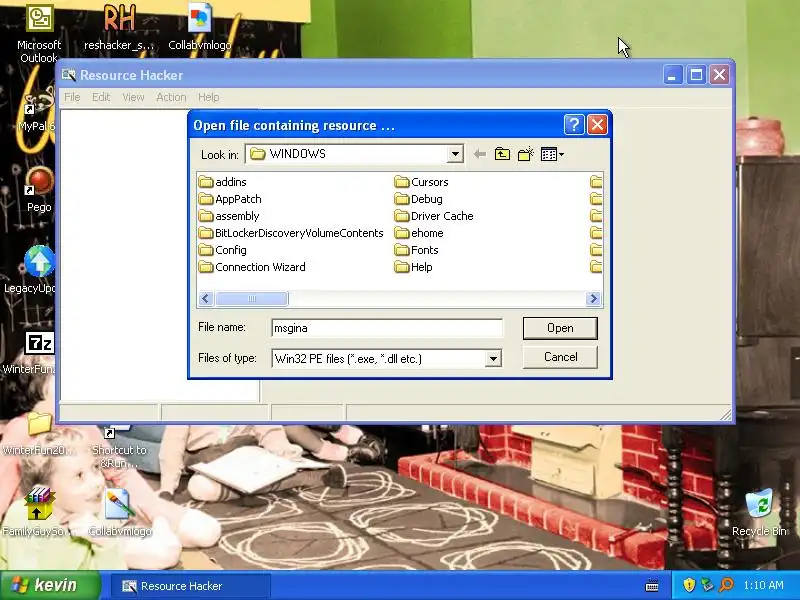Select the assembly folder
The height and width of the screenshot is (600, 800).
(x=229, y=216)
